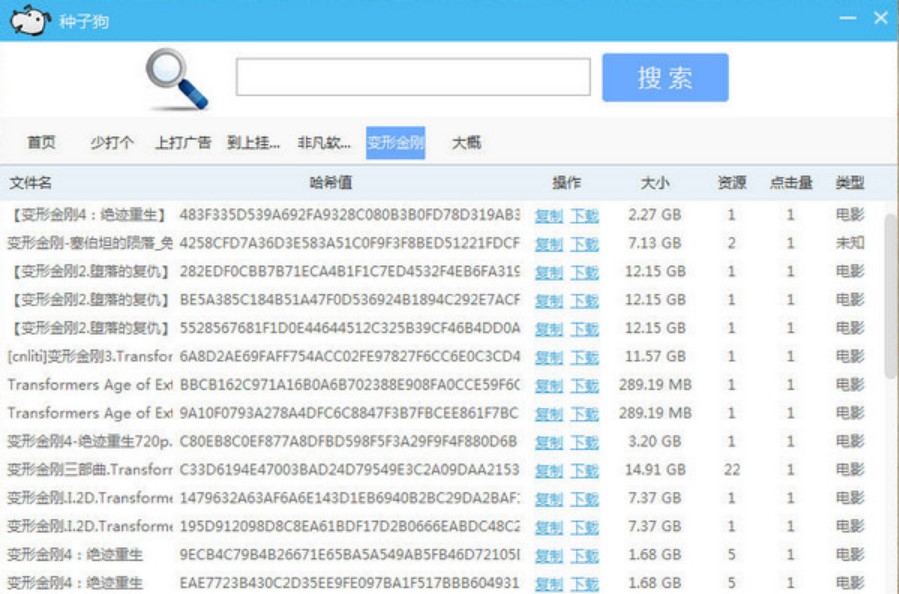899x594 pixels.
Task: Download the 7.13 GB 赛伯坦的陨落 file
Action: pos(585,244)
